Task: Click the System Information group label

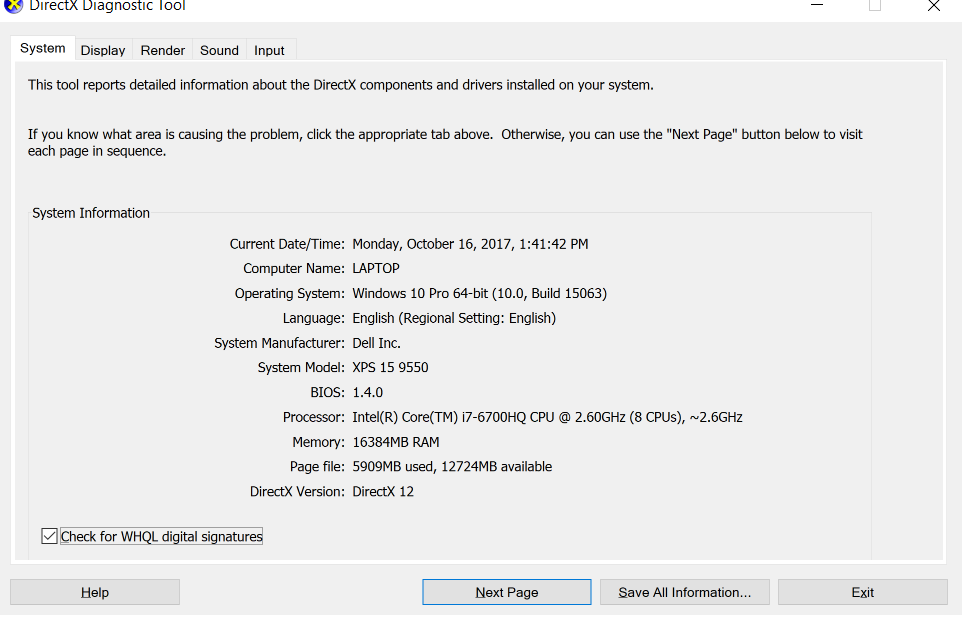Action: 91,213
